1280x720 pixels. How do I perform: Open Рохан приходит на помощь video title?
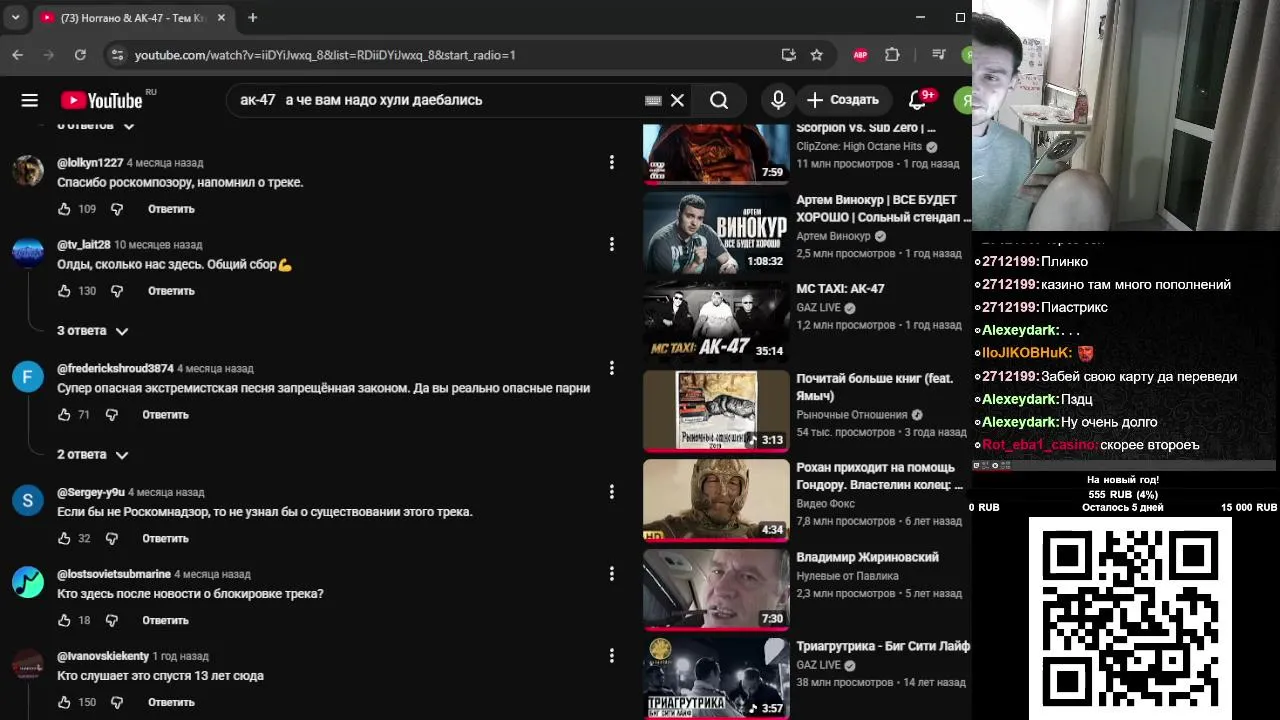click(879, 476)
